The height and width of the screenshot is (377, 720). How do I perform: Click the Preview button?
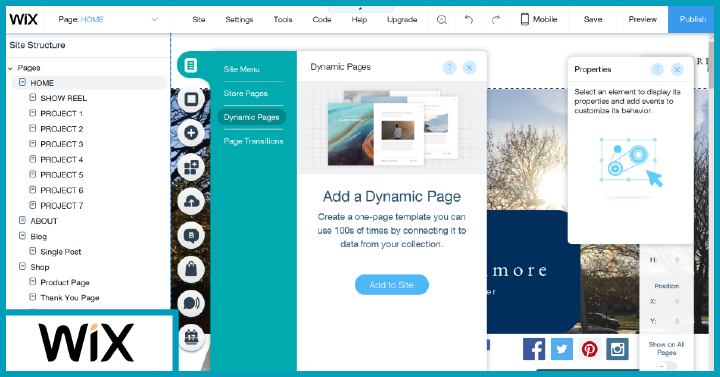[x=642, y=19]
